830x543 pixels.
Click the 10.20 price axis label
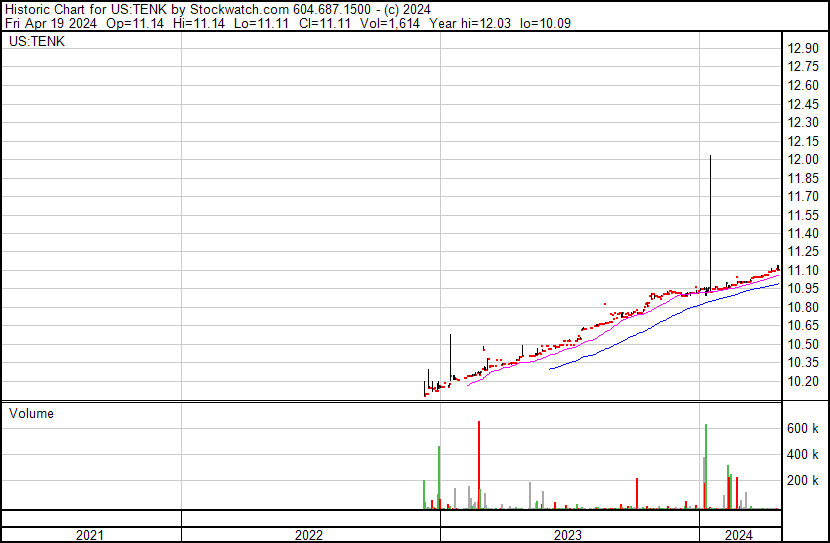point(804,382)
